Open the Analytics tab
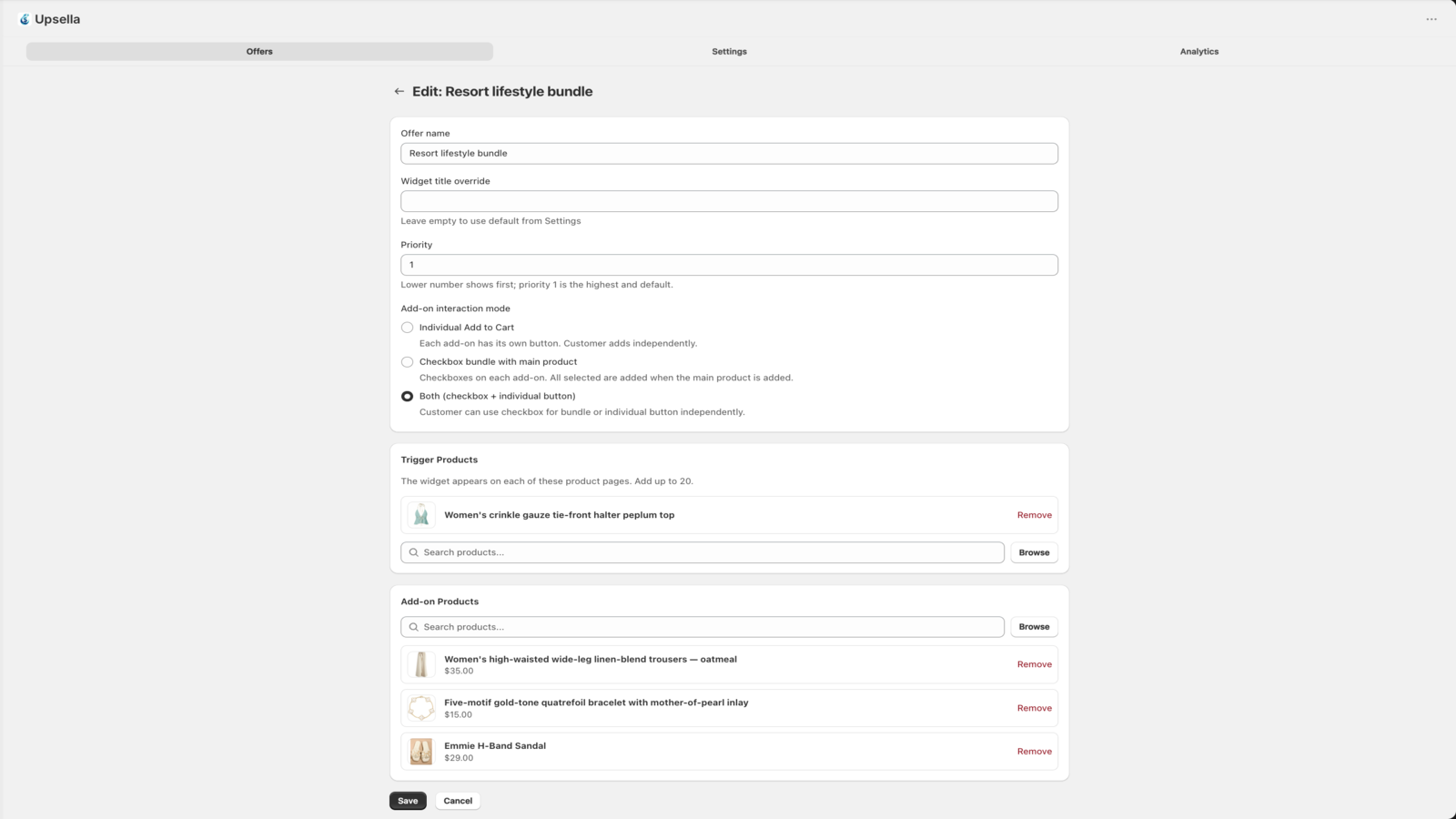1456x819 pixels. (x=1199, y=52)
